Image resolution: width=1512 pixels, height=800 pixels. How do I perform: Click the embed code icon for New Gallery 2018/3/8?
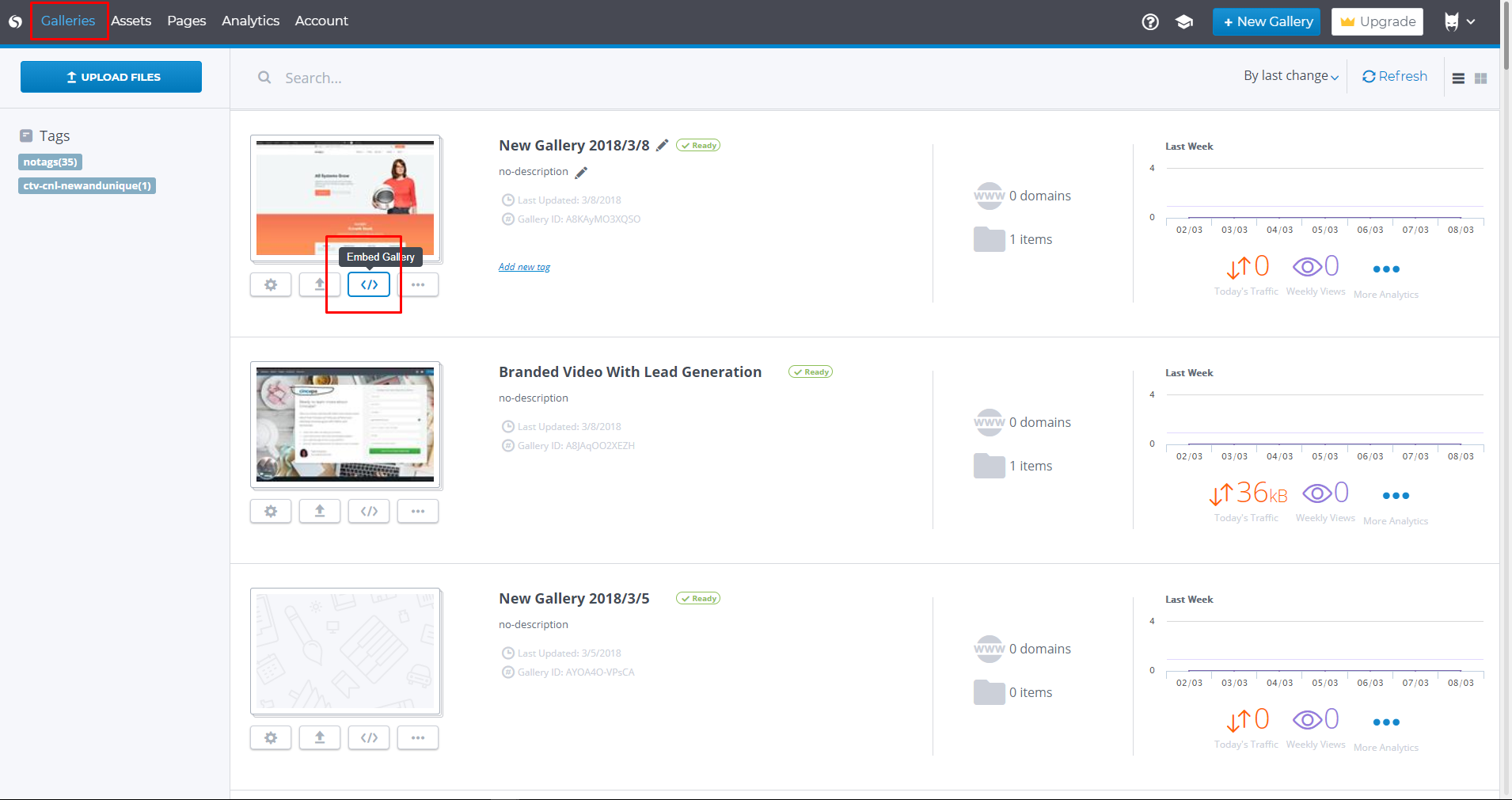[x=369, y=284]
